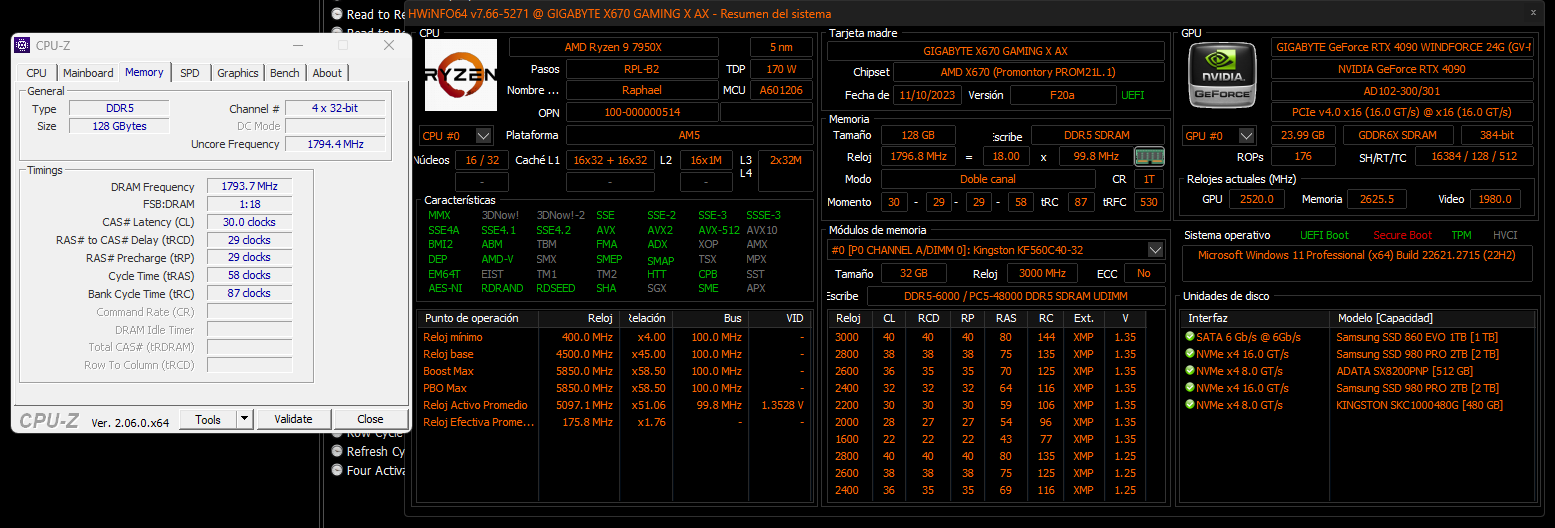The image size is (1555, 528).
Task: Click CAS# Latency value 30.0 clocks
Action: (x=249, y=222)
